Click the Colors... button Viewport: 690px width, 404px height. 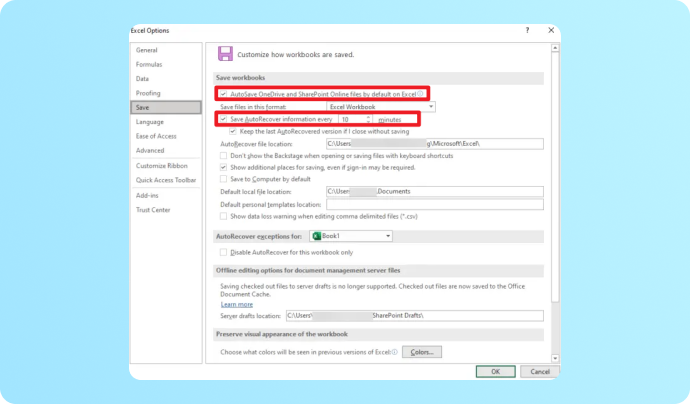coord(422,352)
